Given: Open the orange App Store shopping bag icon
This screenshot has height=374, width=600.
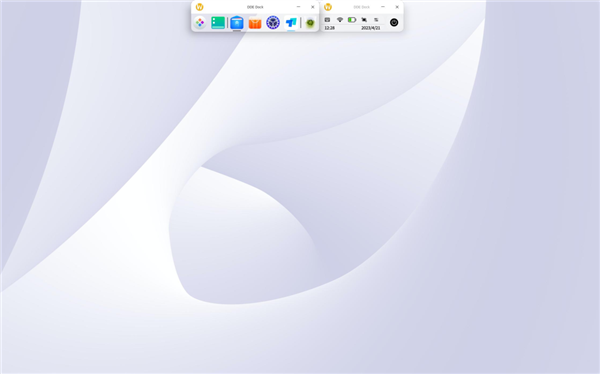Looking at the screenshot, I should (x=255, y=23).
